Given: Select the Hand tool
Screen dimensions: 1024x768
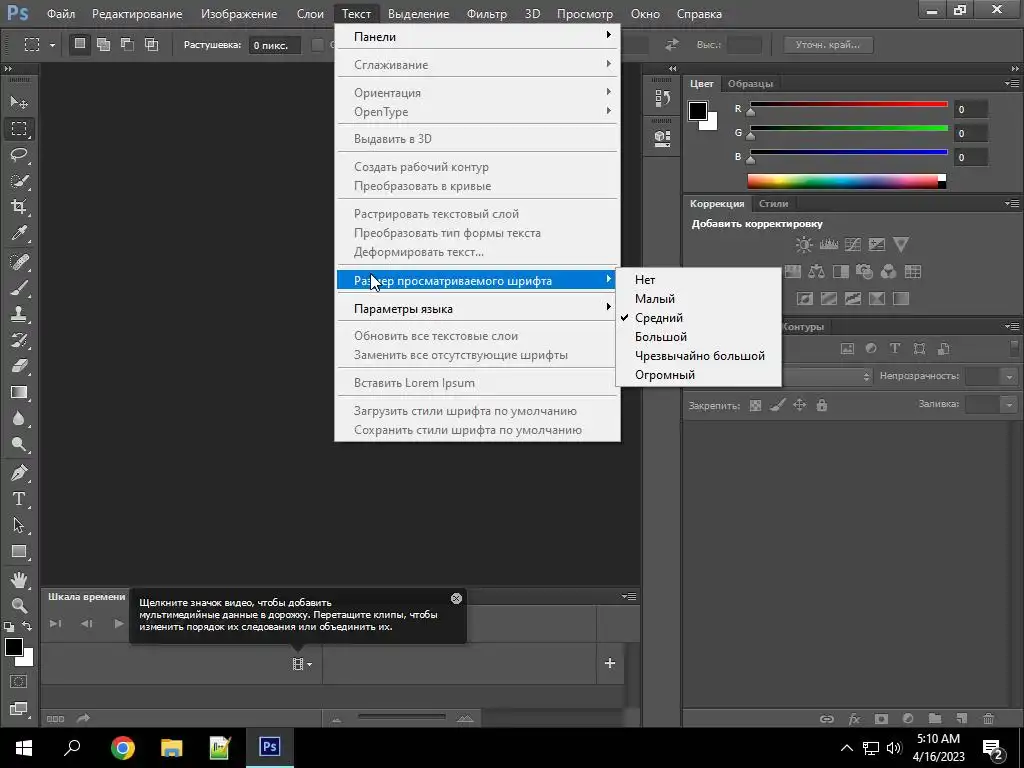Looking at the screenshot, I should coord(19,579).
